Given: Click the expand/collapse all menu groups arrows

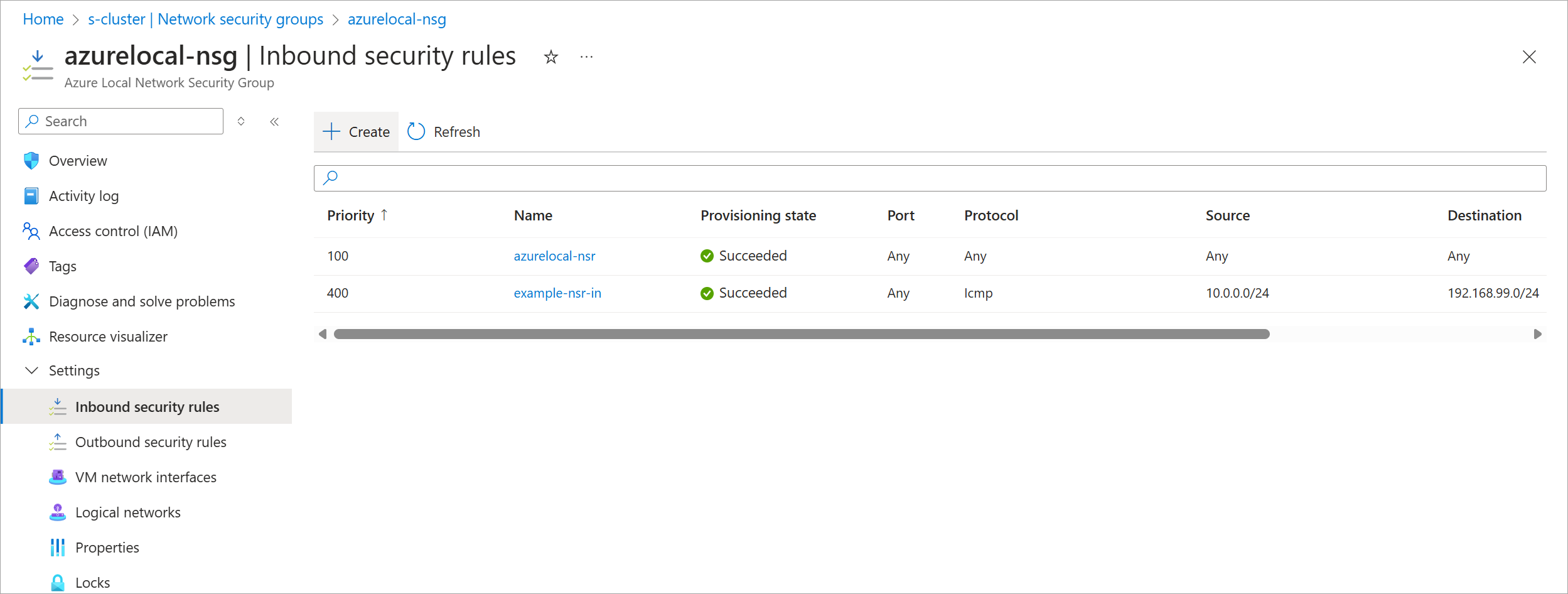Looking at the screenshot, I should coord(241,122).
